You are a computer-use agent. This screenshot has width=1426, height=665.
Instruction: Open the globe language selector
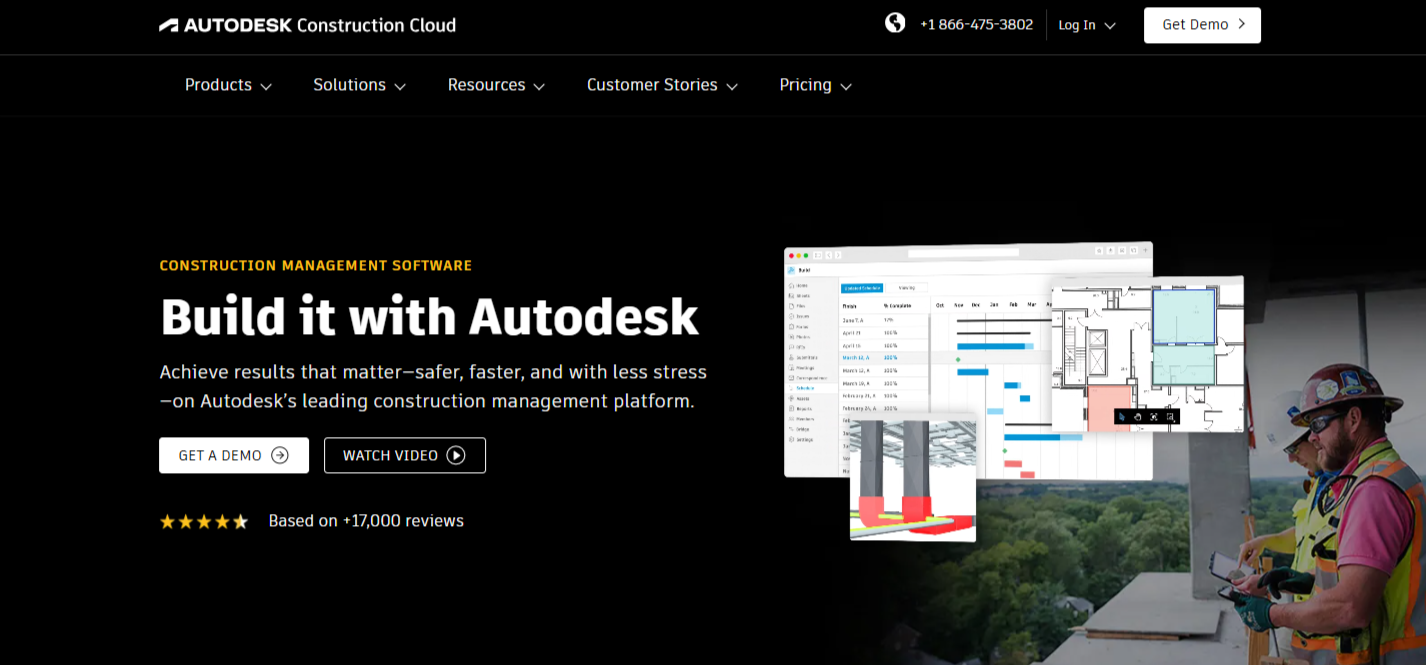[895, 23]
